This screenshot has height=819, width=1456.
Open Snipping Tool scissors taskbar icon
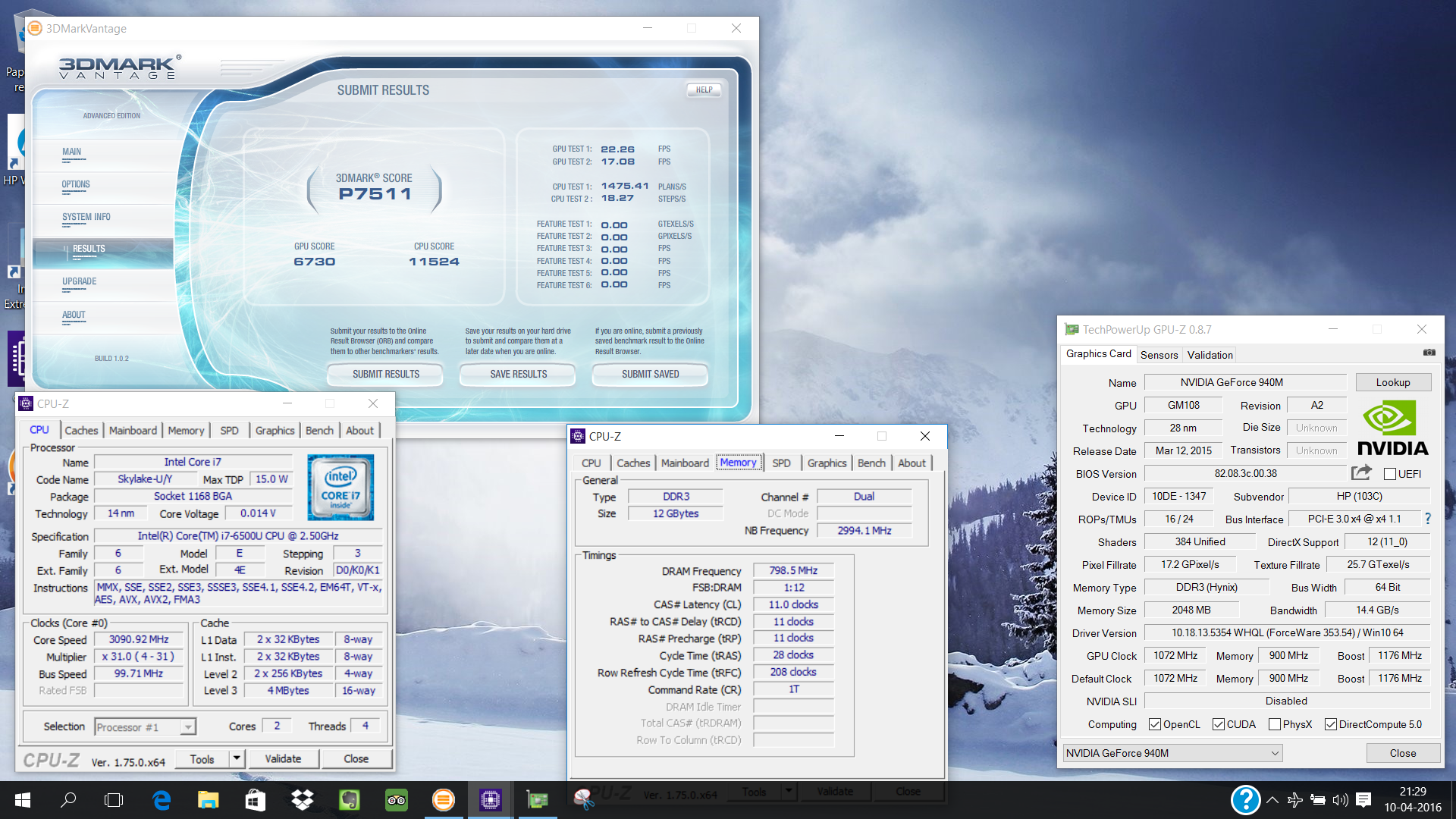(584, 800)
